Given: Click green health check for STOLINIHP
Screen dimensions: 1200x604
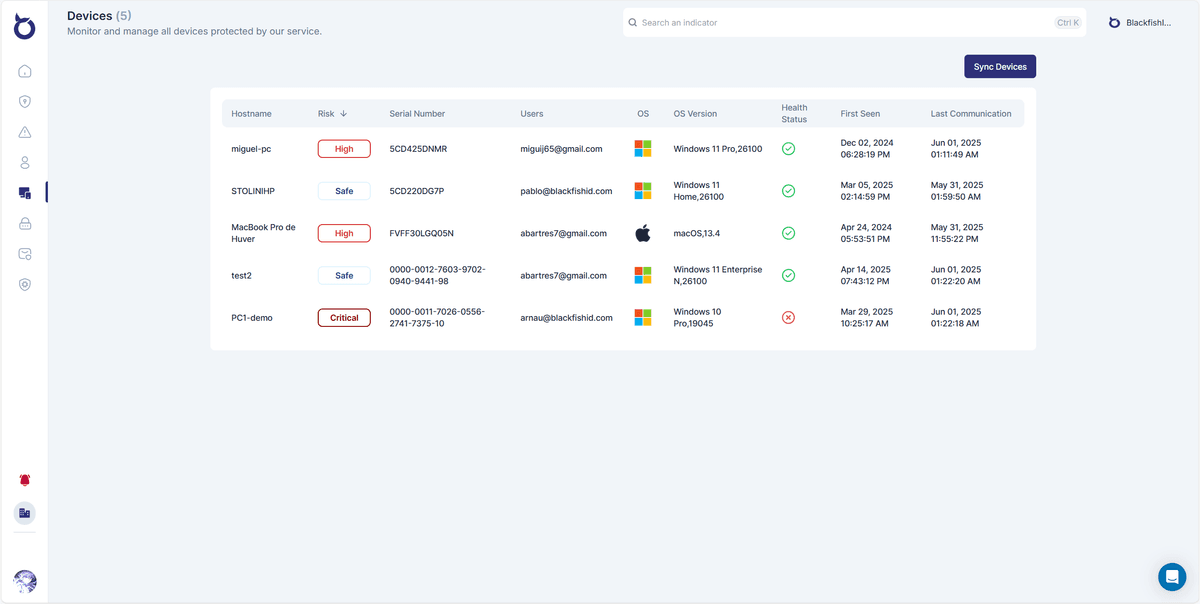Looking at the screenshot, I should point(788,190).
